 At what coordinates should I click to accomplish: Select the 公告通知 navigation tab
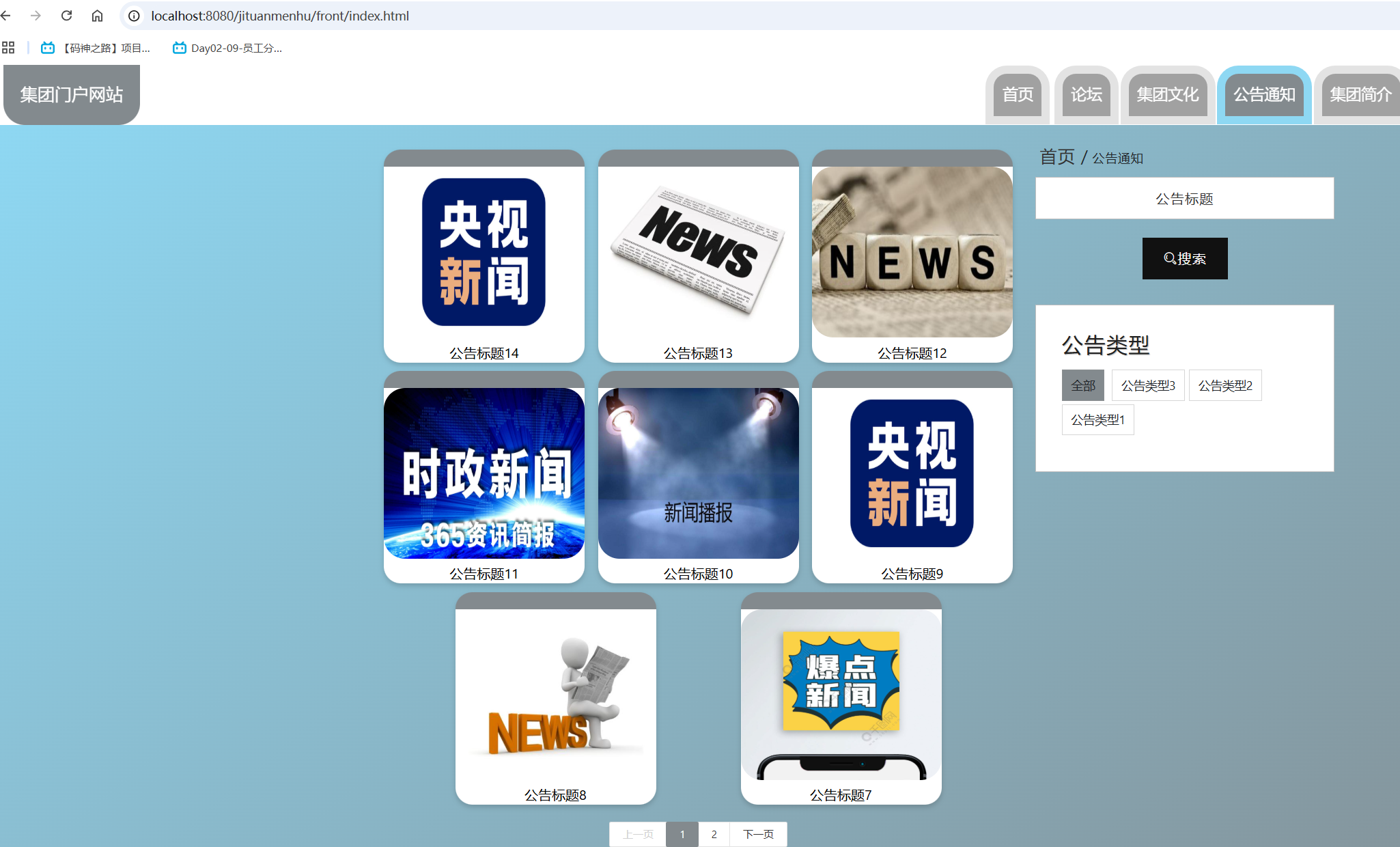tap(1264, 95)
